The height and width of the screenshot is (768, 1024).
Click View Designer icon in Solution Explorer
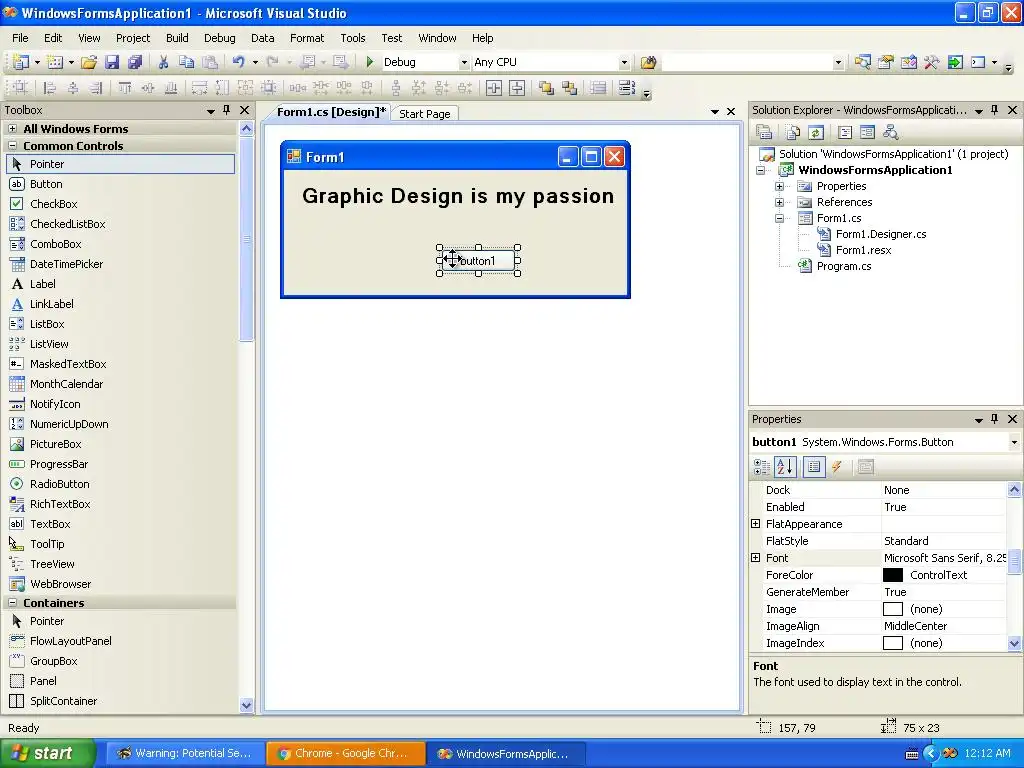click(867, 133)
